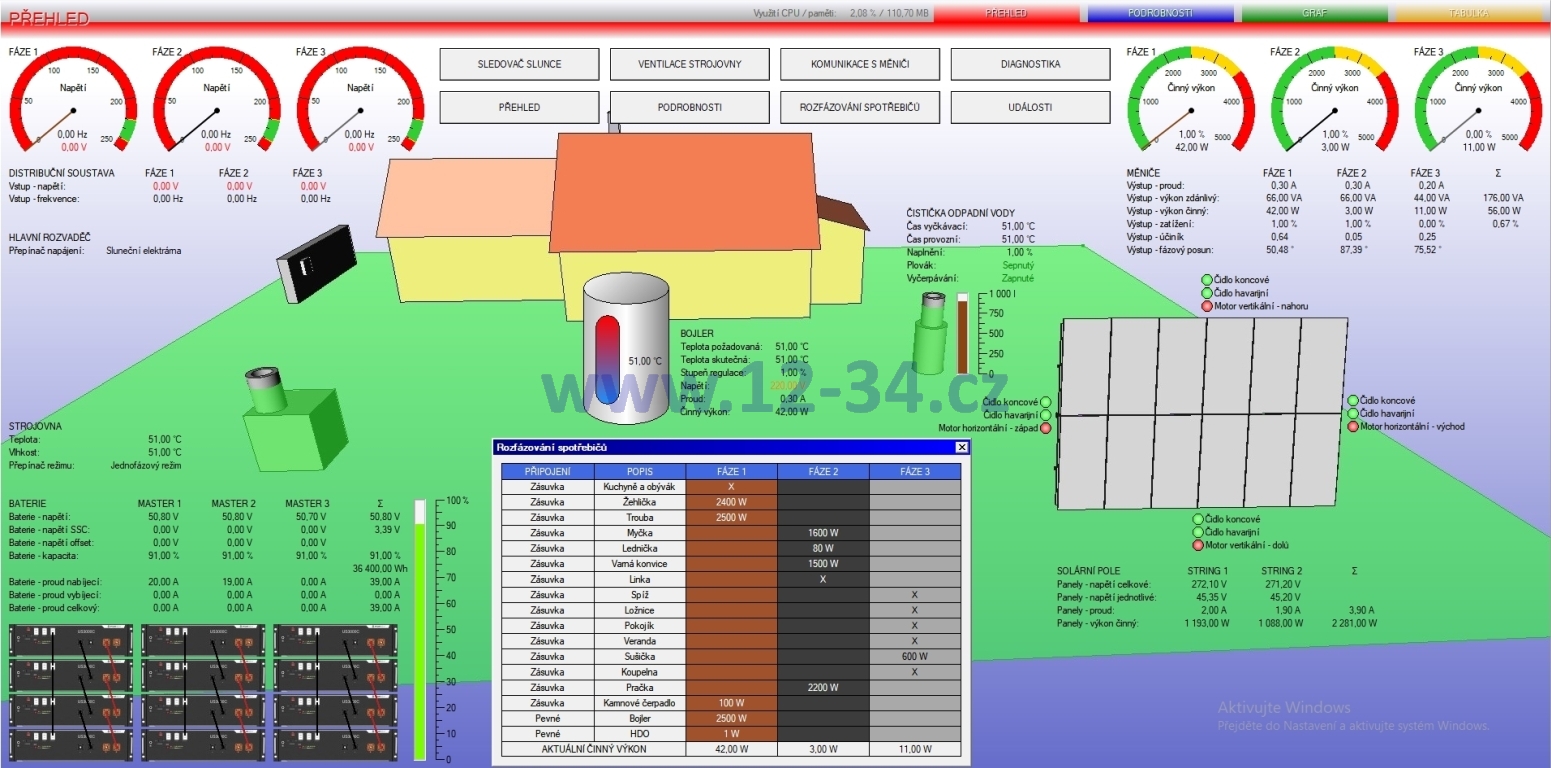The image size is (1551, 768).
Task: Toggle the Motor vertikální - dolů indicator
Action: pos(1198,545)
